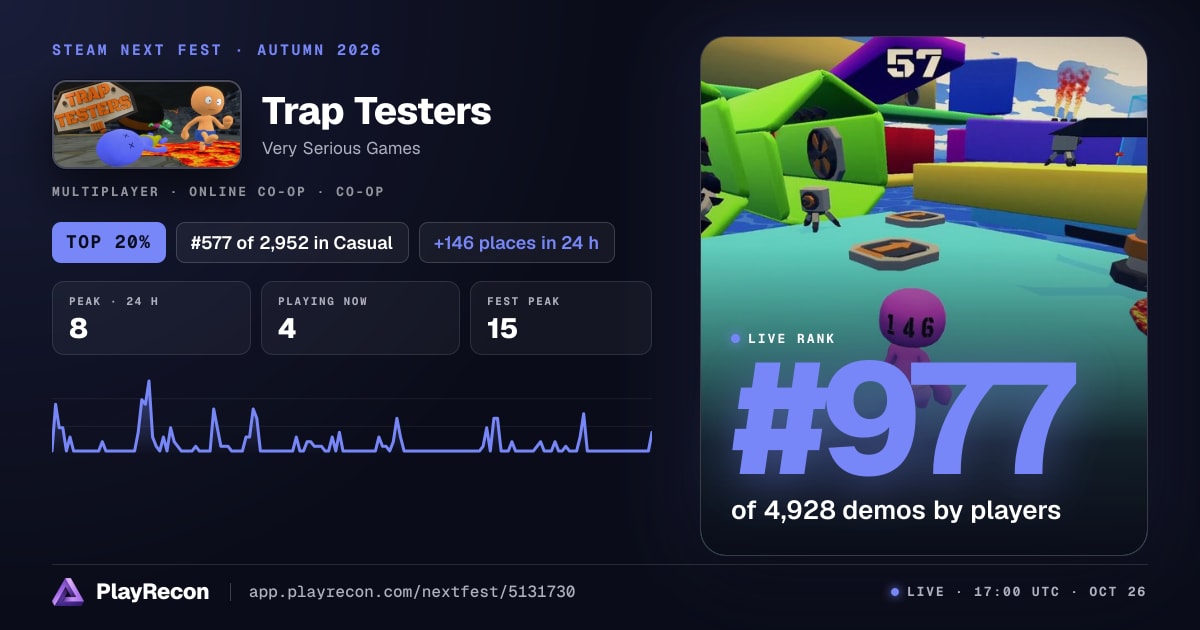Click the player count sparkline chart
The image size is (1200, 630).
click(x=352, y=416)
